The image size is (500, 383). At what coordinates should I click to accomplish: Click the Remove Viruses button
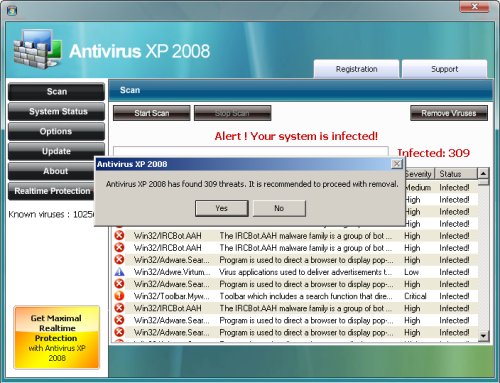pyautogui.click(x=449, y=113)
